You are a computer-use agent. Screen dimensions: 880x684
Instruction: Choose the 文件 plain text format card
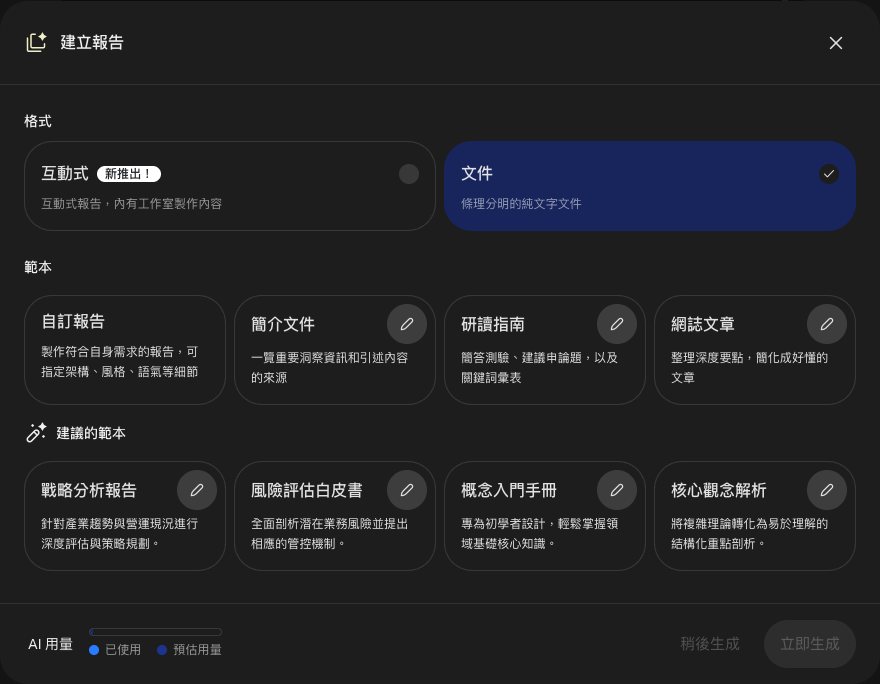(x=650, y=186)
